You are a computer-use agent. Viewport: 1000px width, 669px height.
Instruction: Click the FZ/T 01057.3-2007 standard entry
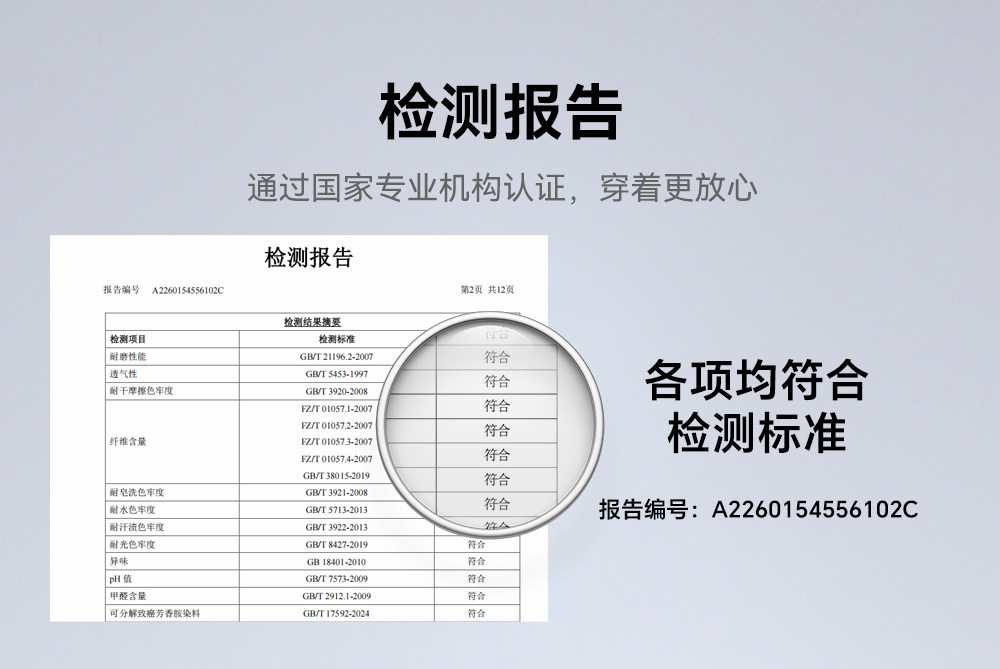336,442
